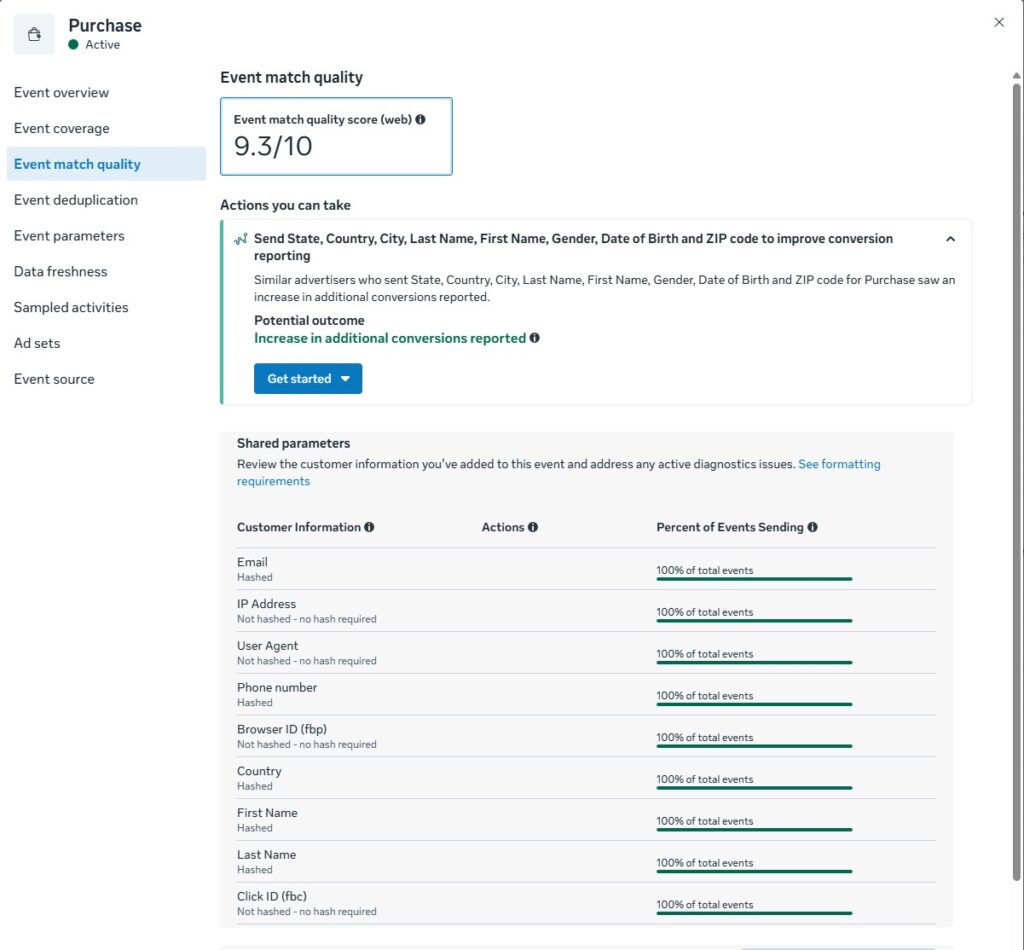Select Event match quality in sidebar
This screenshot has width=1024, height=950.
(106, 164)
